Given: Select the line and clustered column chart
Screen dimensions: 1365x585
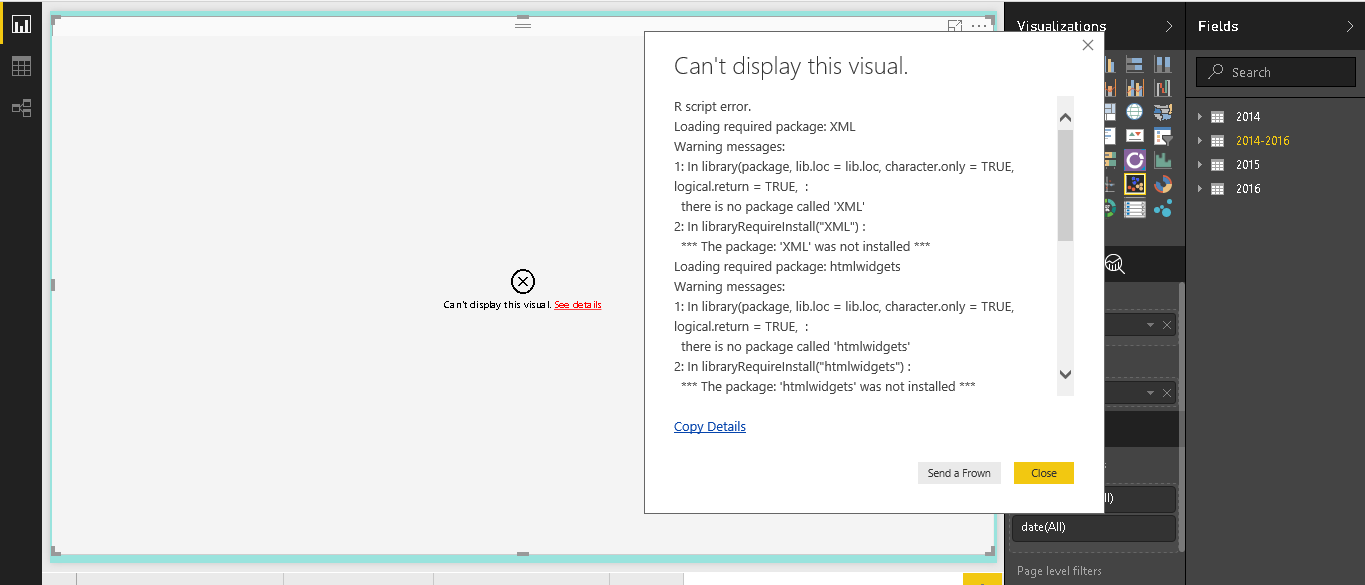Looking at the screenshot, I should (1134, 88).
